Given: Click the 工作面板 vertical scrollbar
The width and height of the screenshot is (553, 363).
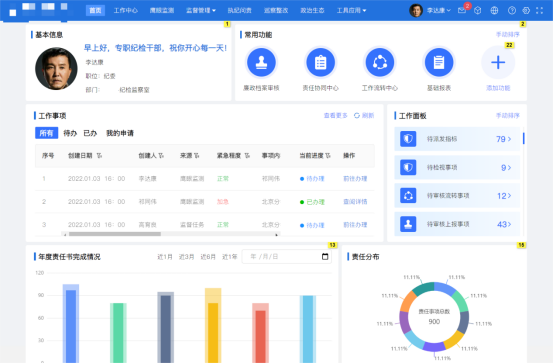Looking at the screenshot, I should point(524,138).
